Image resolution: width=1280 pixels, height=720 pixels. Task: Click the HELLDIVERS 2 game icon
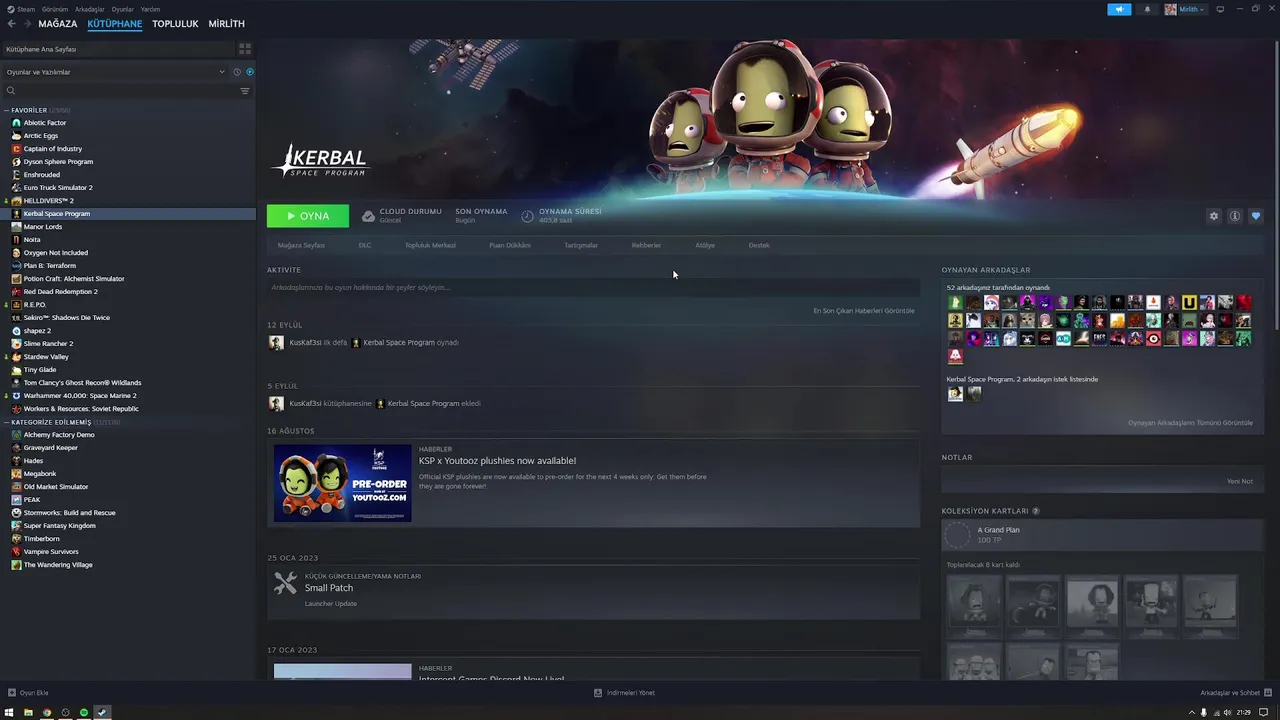coord(16,201)
